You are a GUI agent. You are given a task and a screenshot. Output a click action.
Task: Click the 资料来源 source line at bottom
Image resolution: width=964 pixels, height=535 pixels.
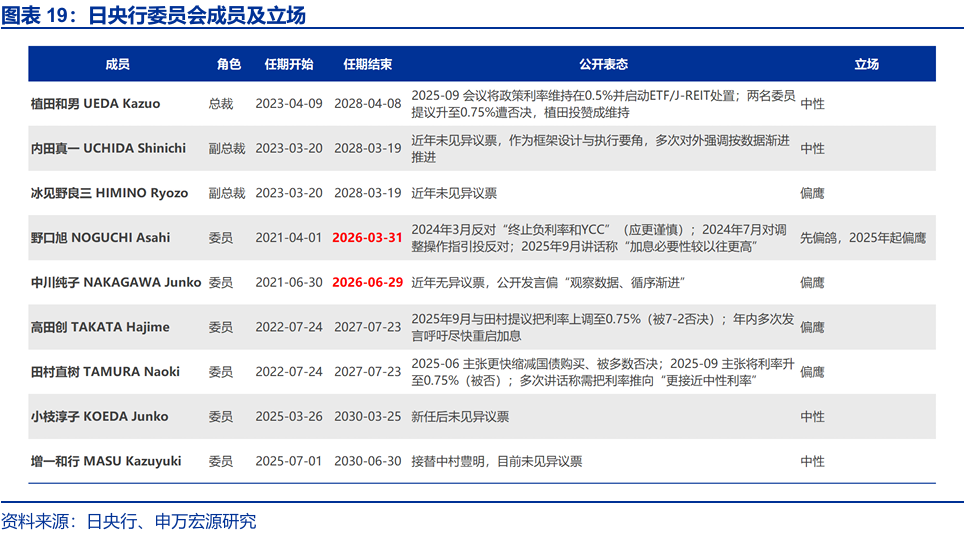(x=128, y=521)
